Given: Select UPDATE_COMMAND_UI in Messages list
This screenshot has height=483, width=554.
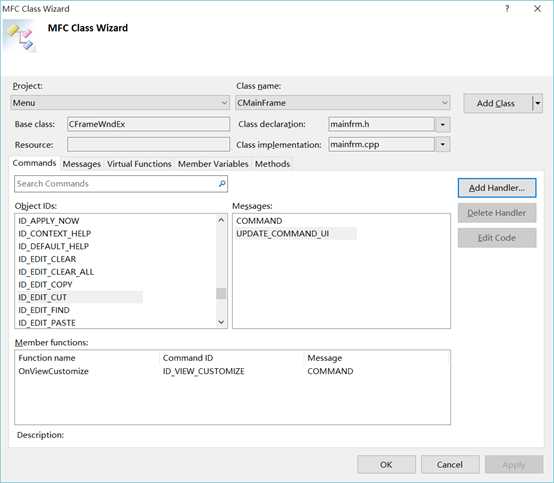Looking at the screenshot, I should click(283, 234).
